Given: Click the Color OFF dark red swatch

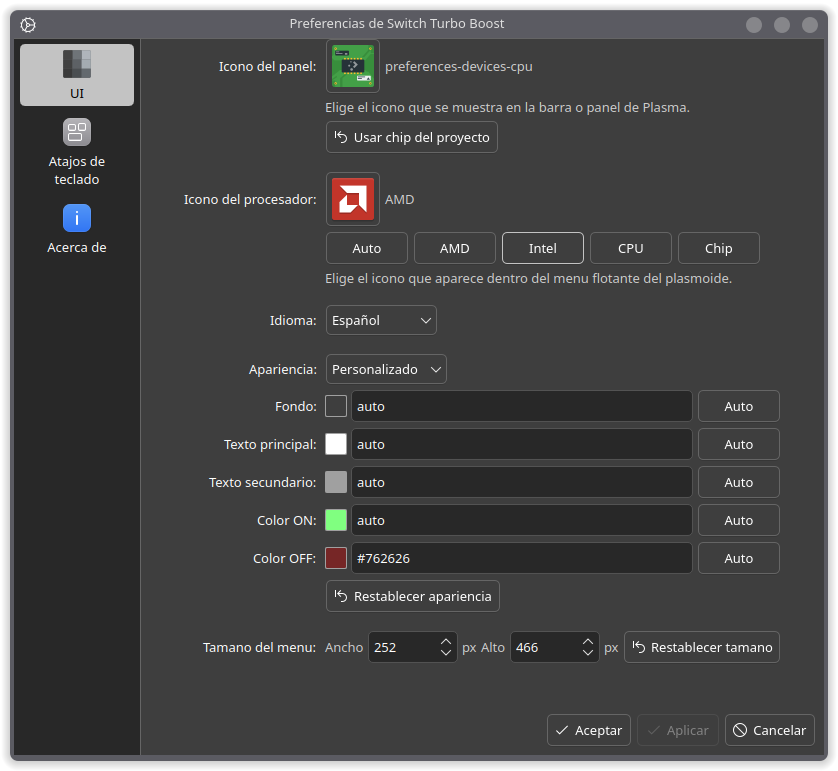Looking at the screenshot, I should point(336,558).
